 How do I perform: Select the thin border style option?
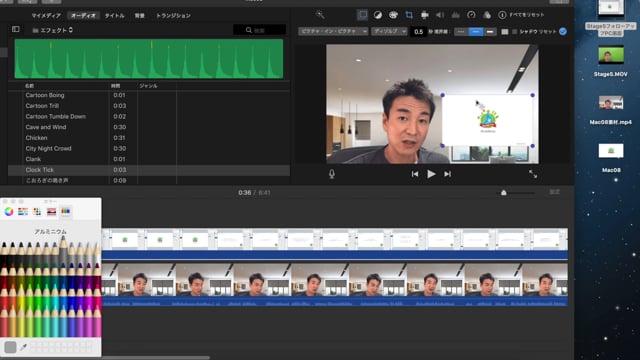tap(476, 31)
